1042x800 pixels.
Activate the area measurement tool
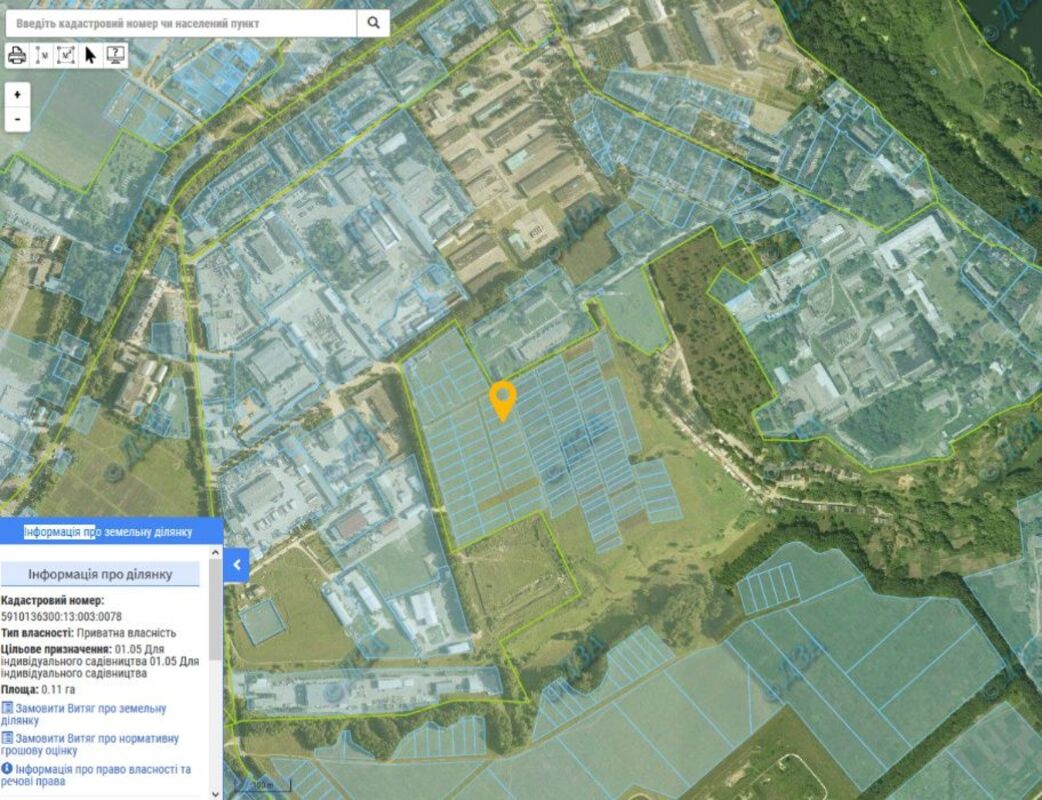[x=66, y=55]
